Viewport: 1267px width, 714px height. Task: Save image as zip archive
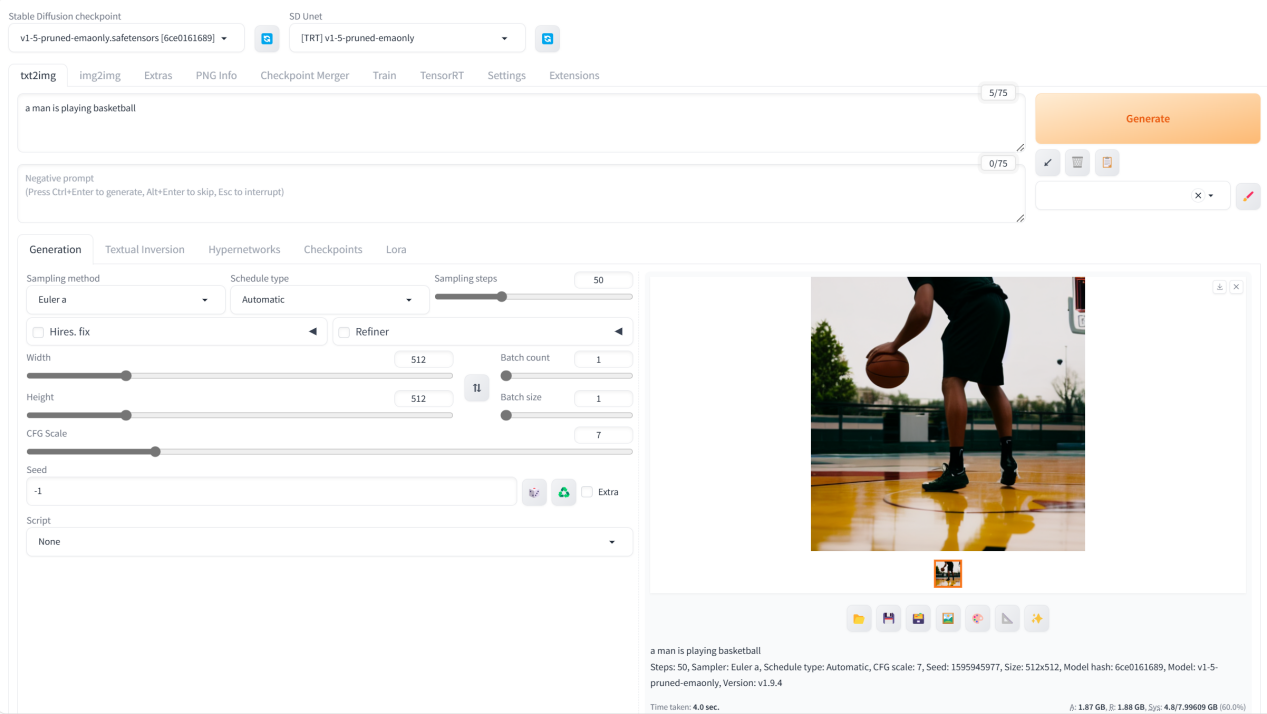[918, 619]
